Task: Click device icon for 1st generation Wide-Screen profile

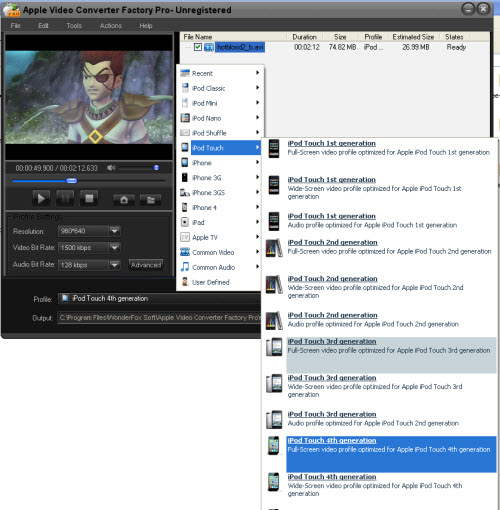Action: pyautogui.click(x=274, y=185)
